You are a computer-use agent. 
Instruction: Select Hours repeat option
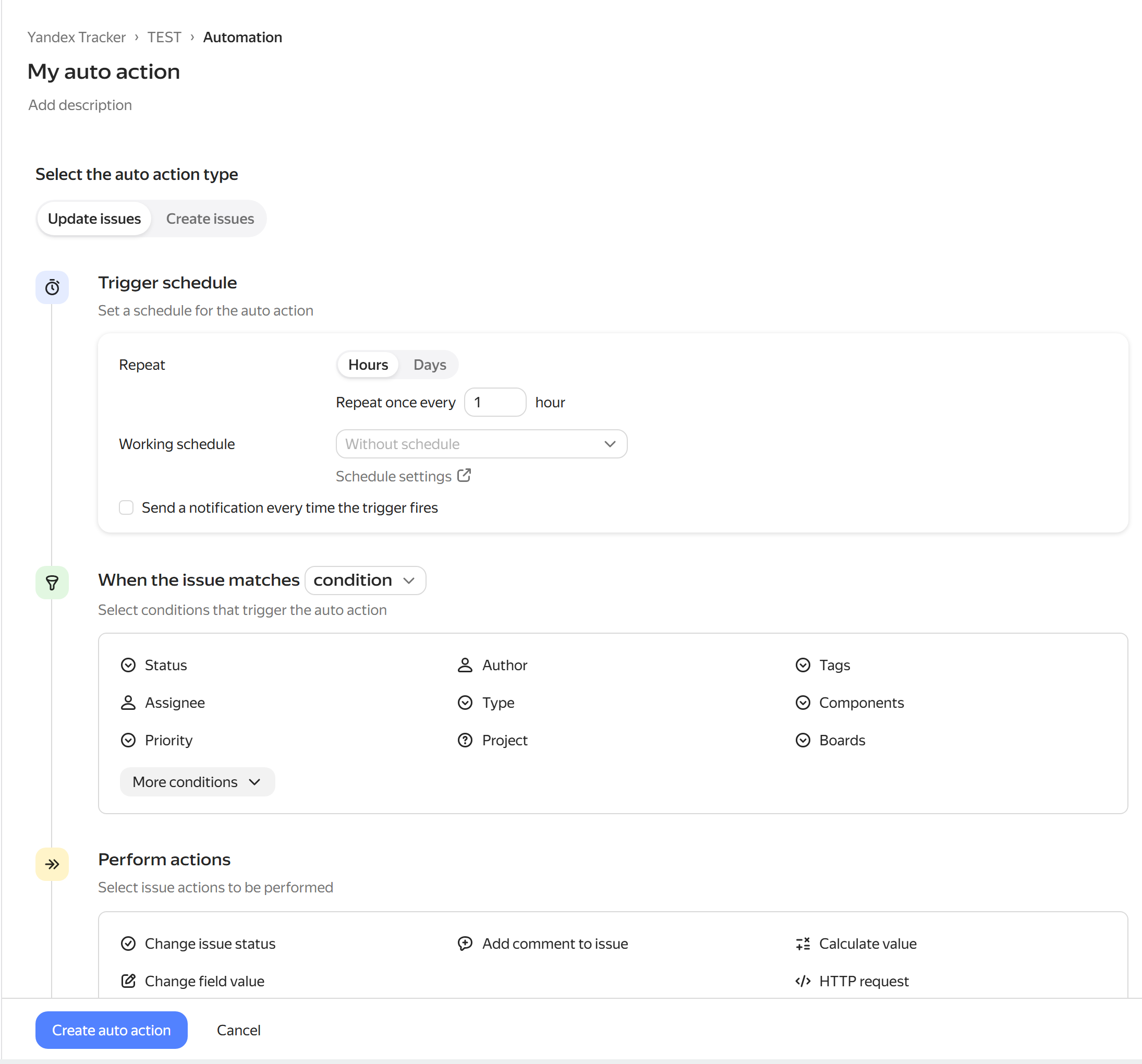pyautogui.click(x=368, y=365)
